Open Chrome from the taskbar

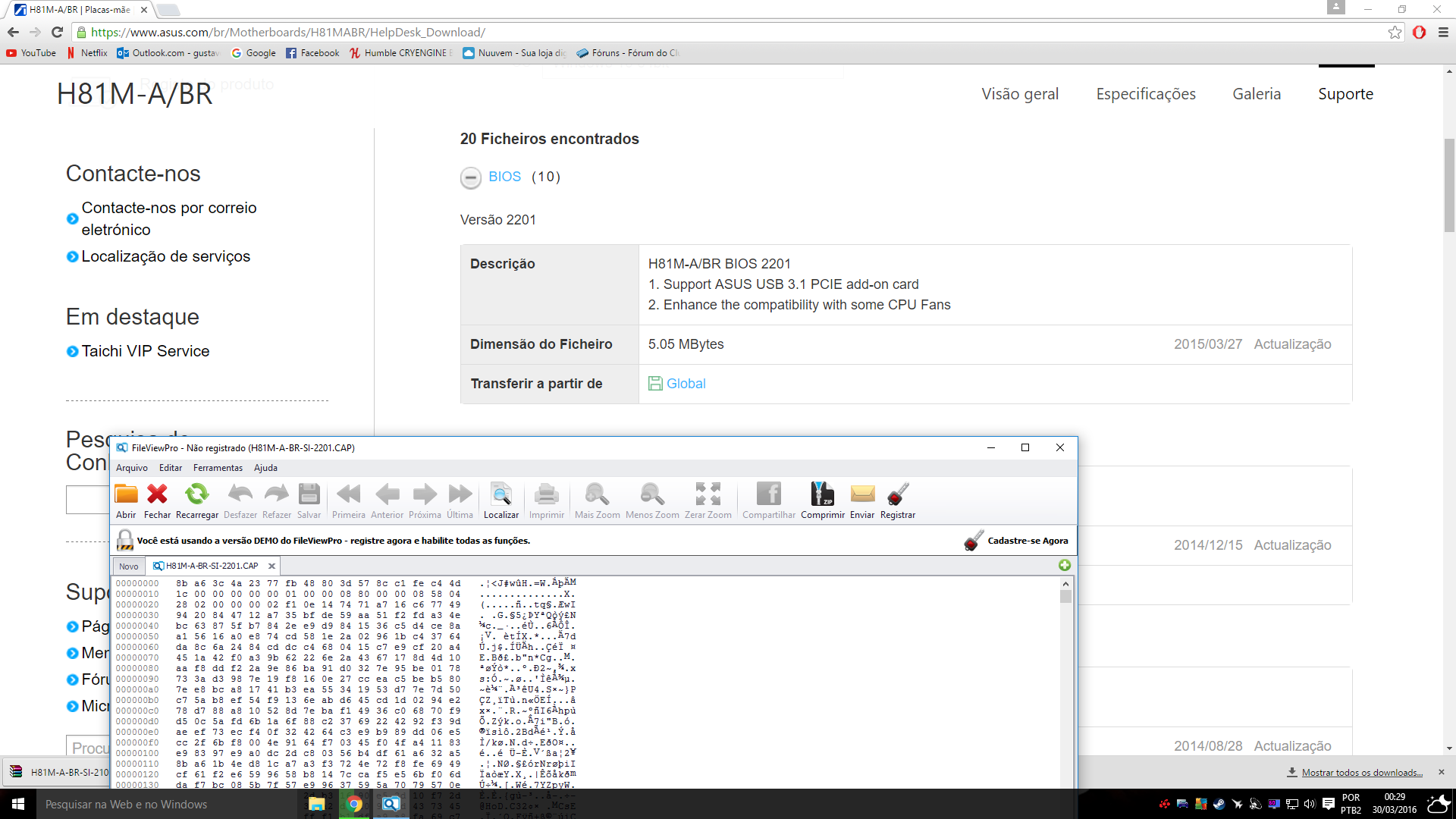[354, 804]
